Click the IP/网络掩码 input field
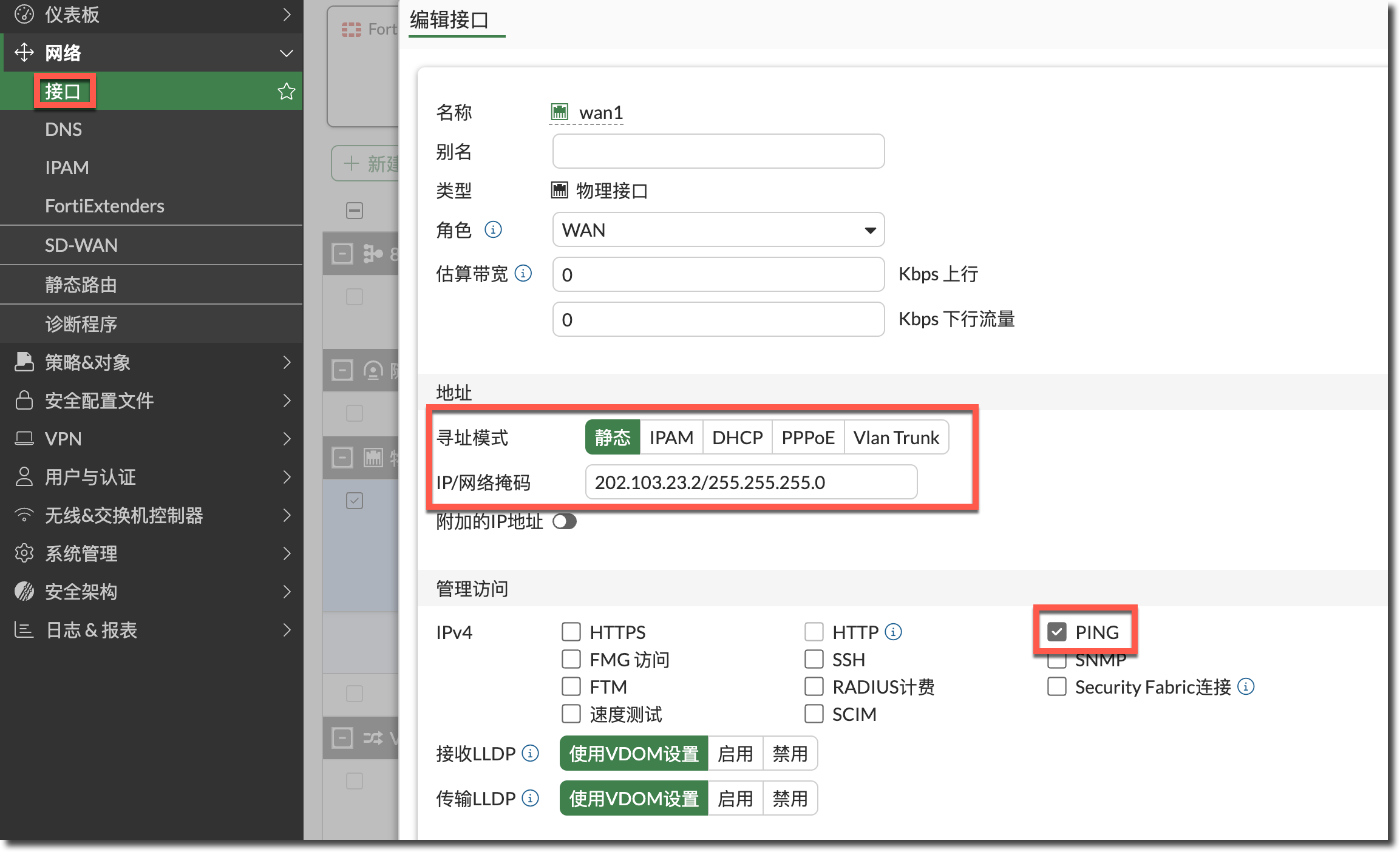 click(751, 482)
